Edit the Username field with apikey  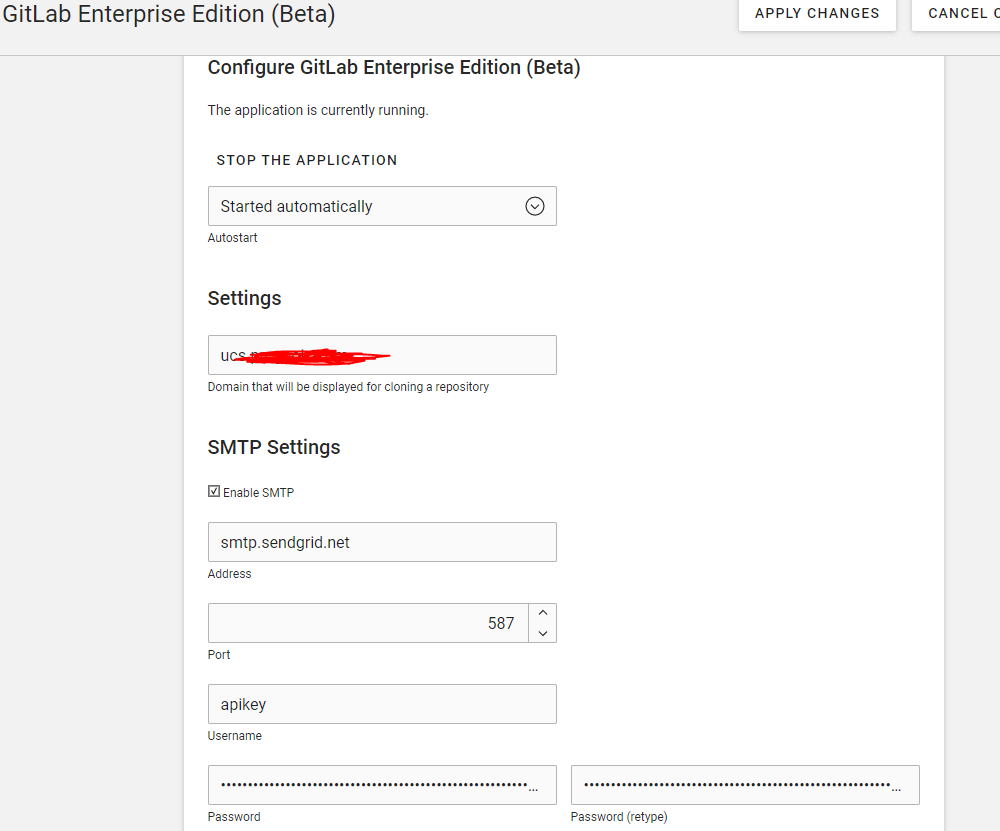(382, 704)
